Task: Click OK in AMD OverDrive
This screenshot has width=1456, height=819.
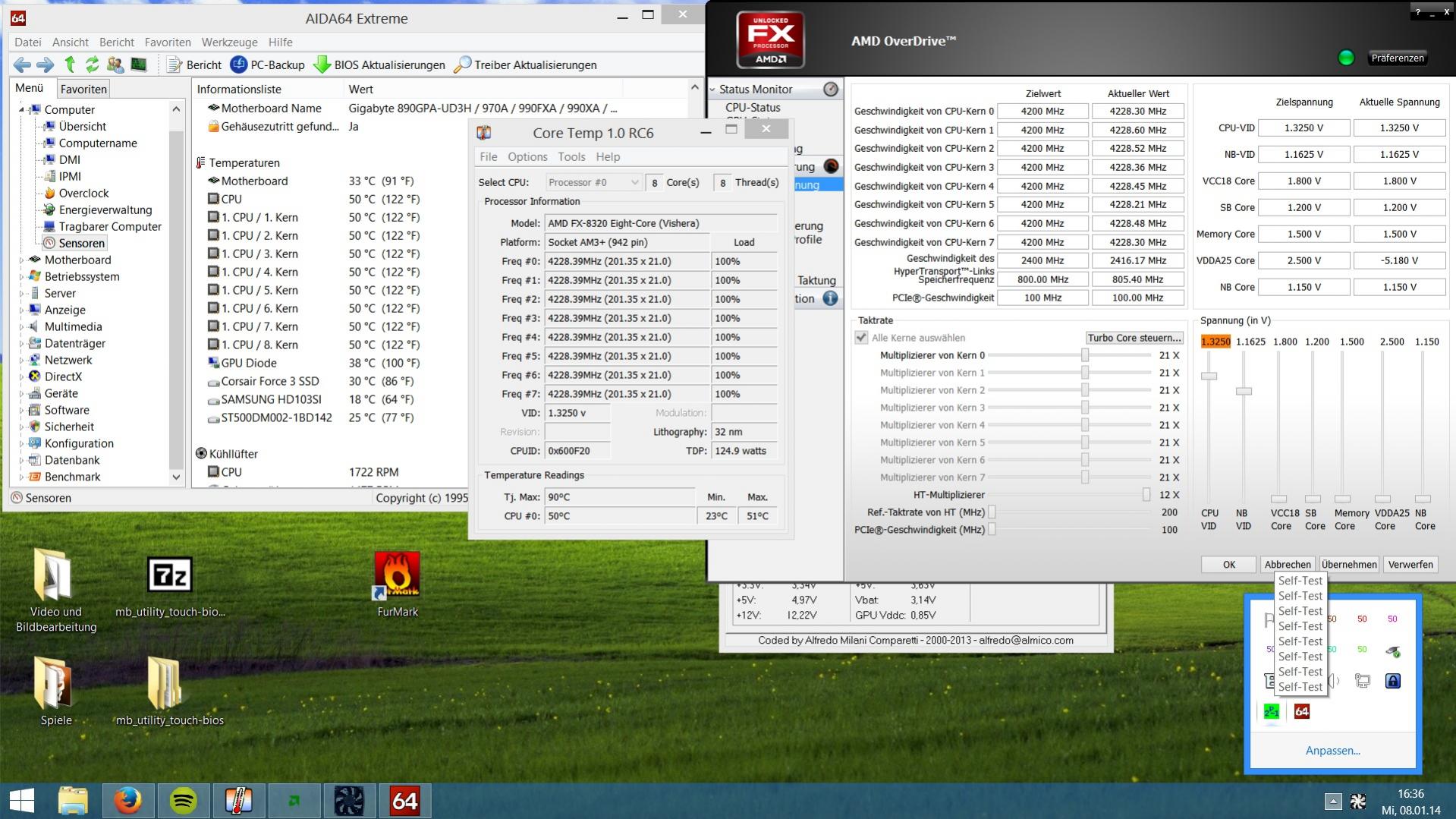Action: (1229, 565)
